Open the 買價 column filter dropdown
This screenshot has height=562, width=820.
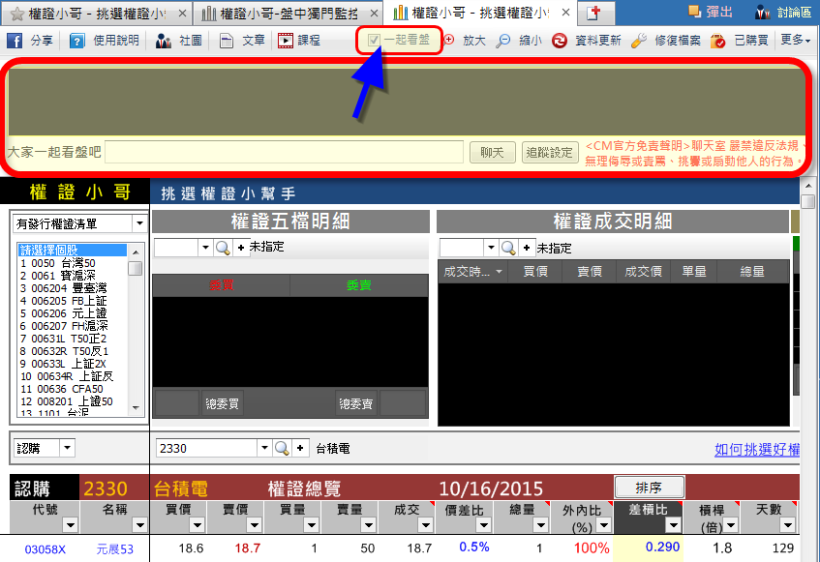197,524
